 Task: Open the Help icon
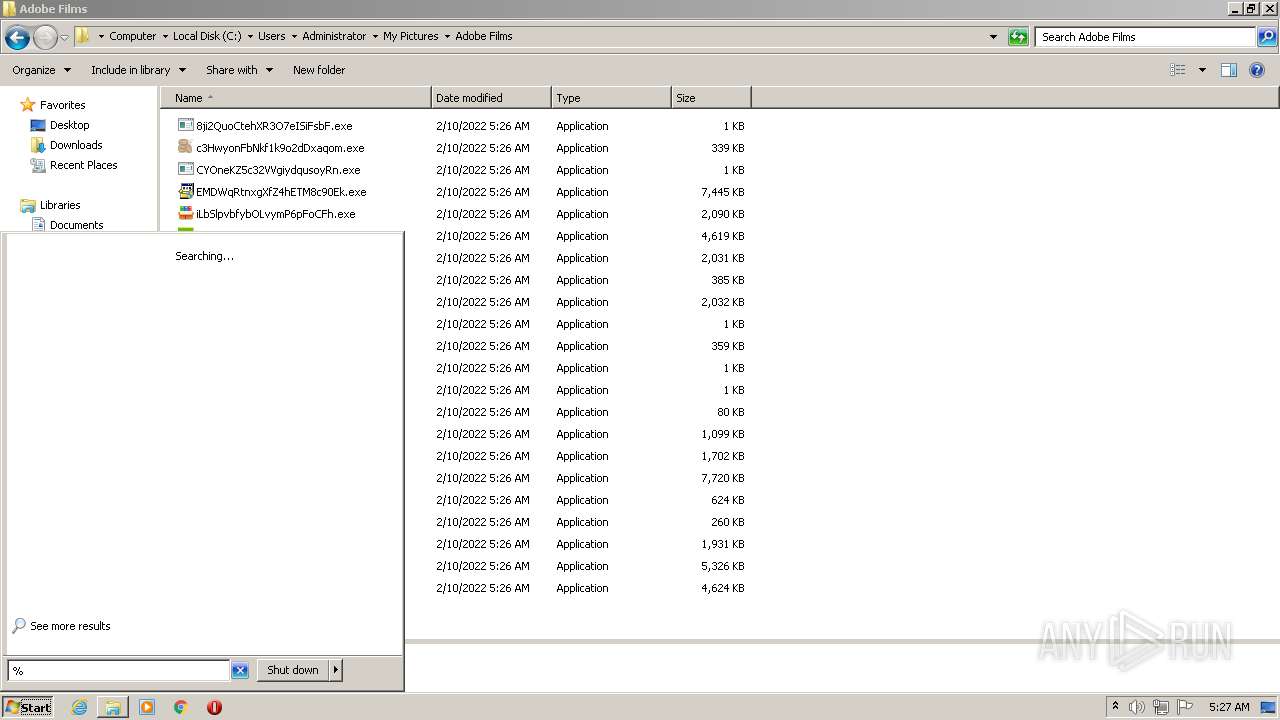tap(1257, 70)
